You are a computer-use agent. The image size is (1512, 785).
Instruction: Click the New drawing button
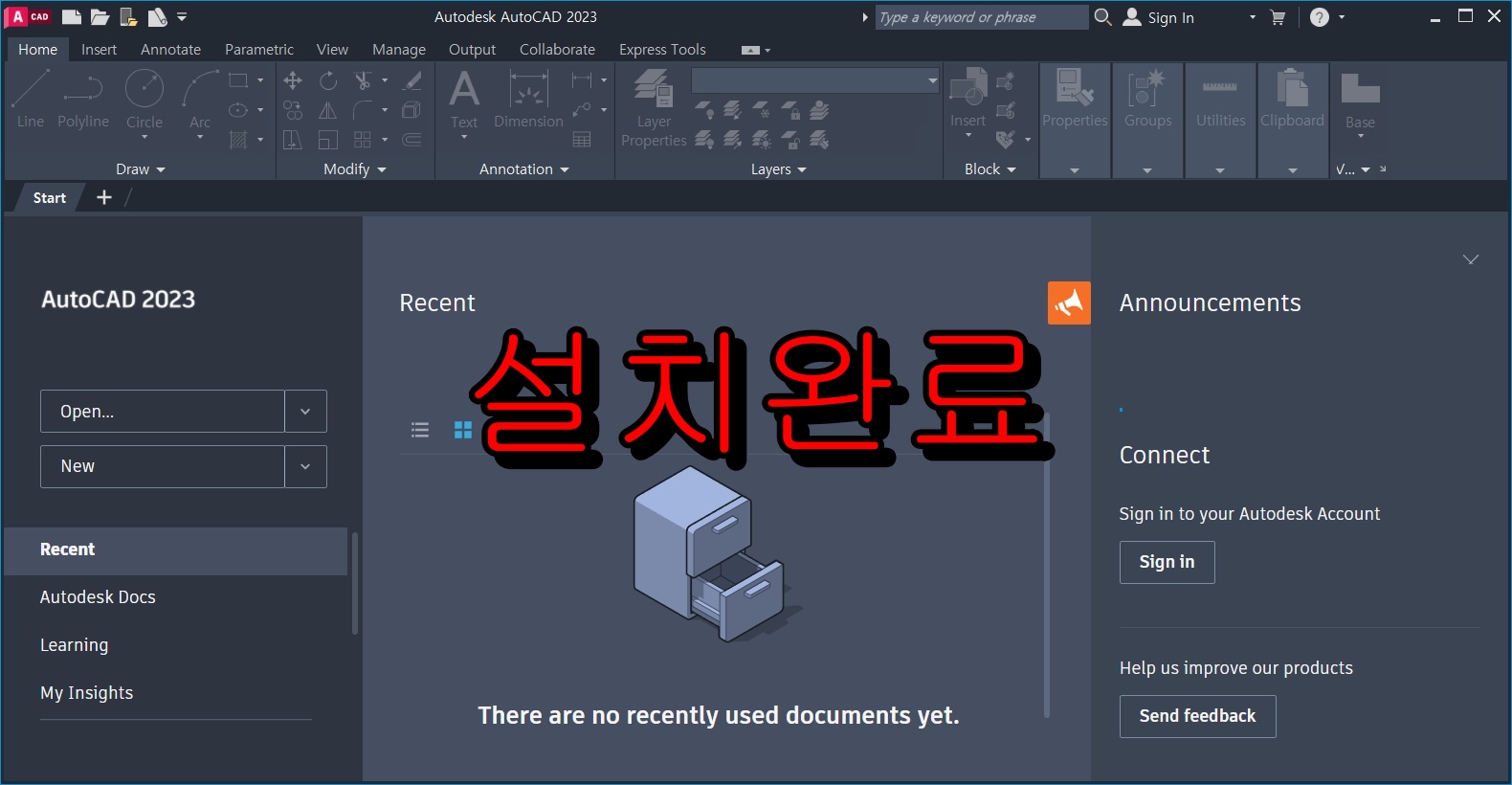click(x=163, y=466)
